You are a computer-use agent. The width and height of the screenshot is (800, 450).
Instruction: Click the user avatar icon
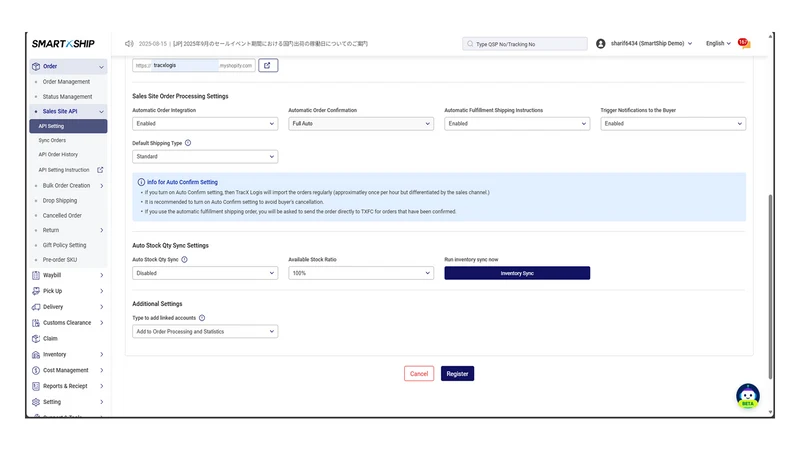click(x=601, y=44)
